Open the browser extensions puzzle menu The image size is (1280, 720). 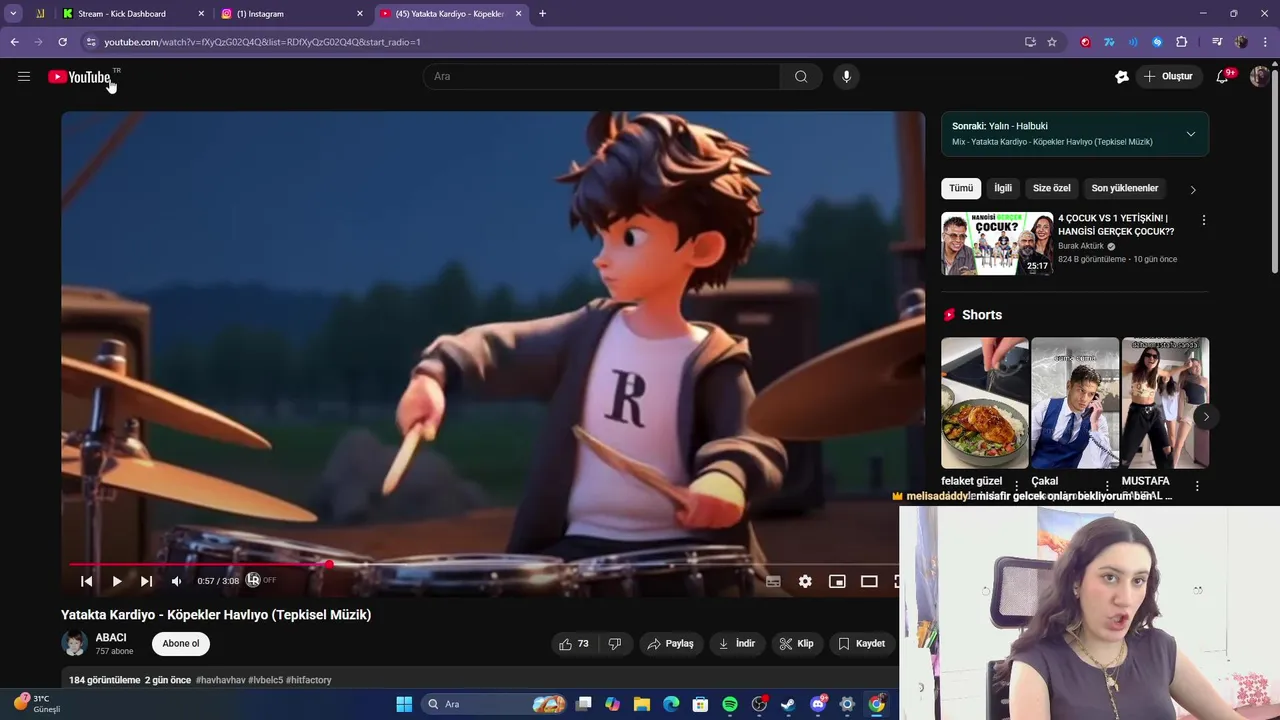[1181, 42]
